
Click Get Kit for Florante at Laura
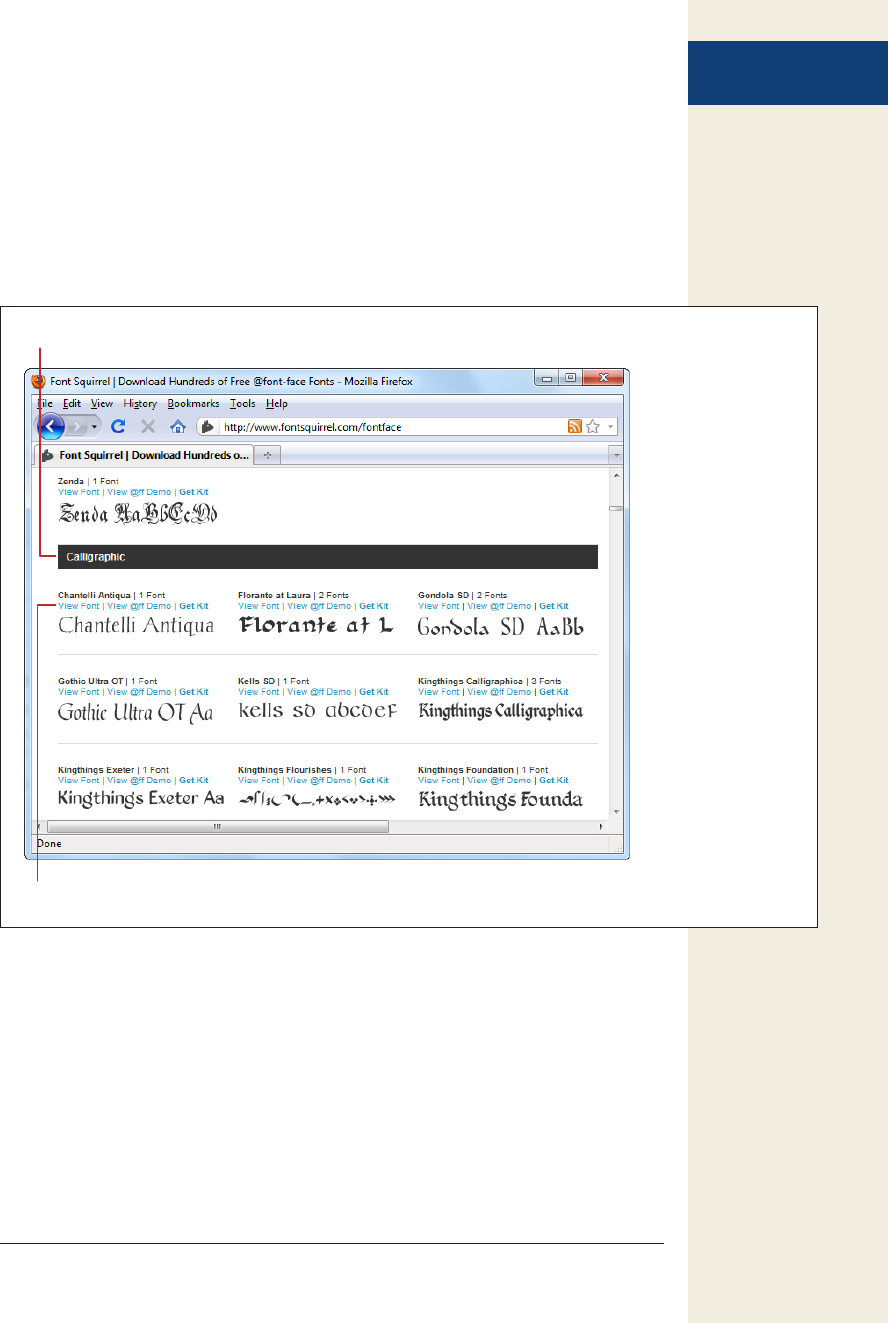pos(374,606)
